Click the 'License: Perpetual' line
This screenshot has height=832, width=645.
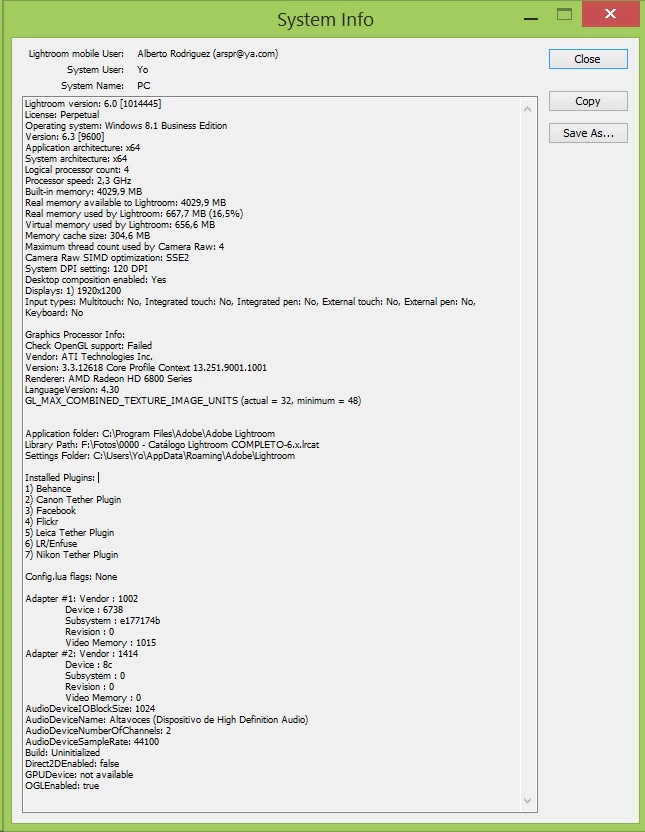pos(62,115)
